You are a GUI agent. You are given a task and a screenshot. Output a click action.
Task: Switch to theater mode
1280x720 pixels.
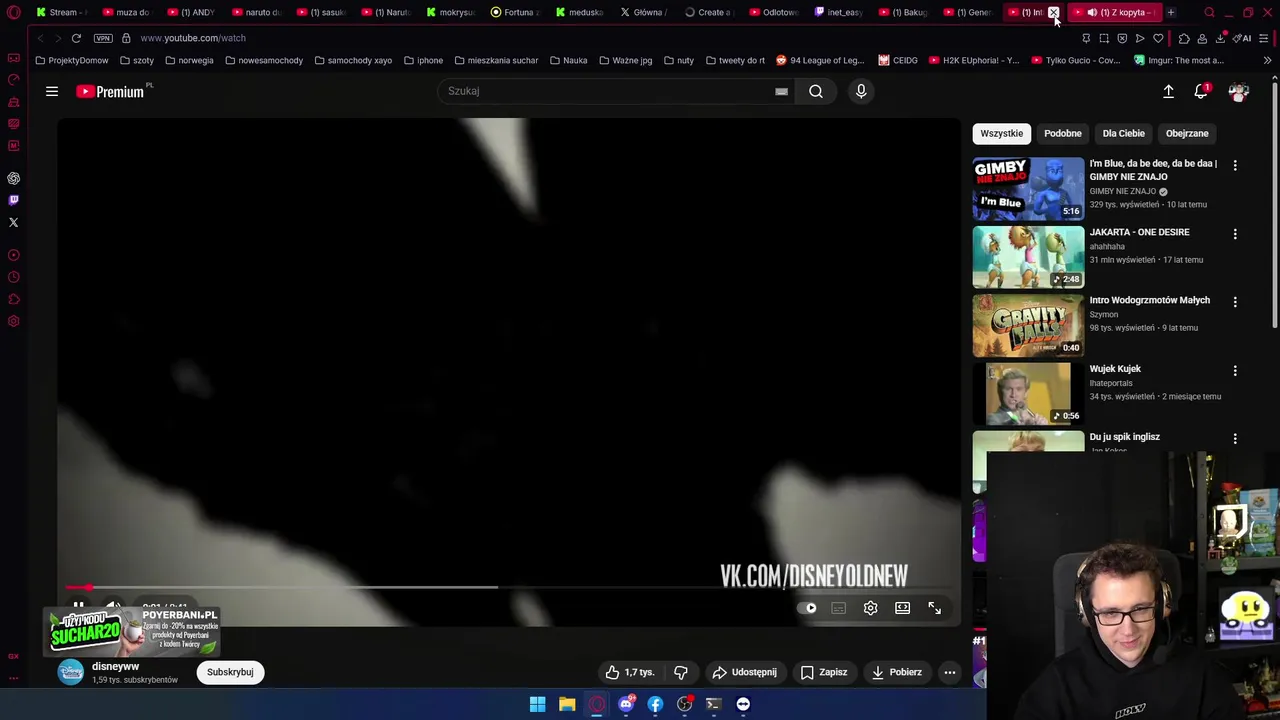pyautogui.click(x=902, y=608)
